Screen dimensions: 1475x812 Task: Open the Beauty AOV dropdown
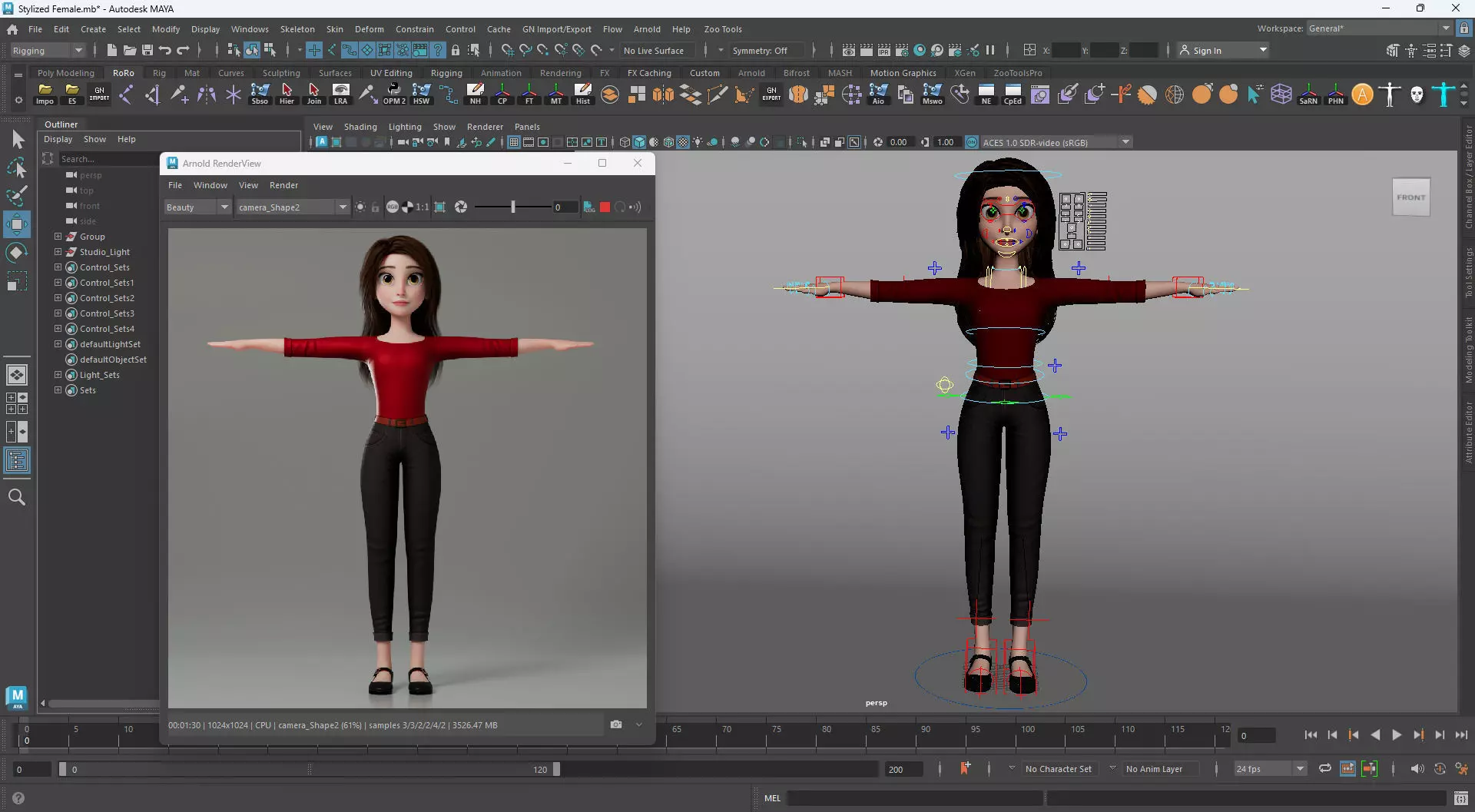point(197,207)
